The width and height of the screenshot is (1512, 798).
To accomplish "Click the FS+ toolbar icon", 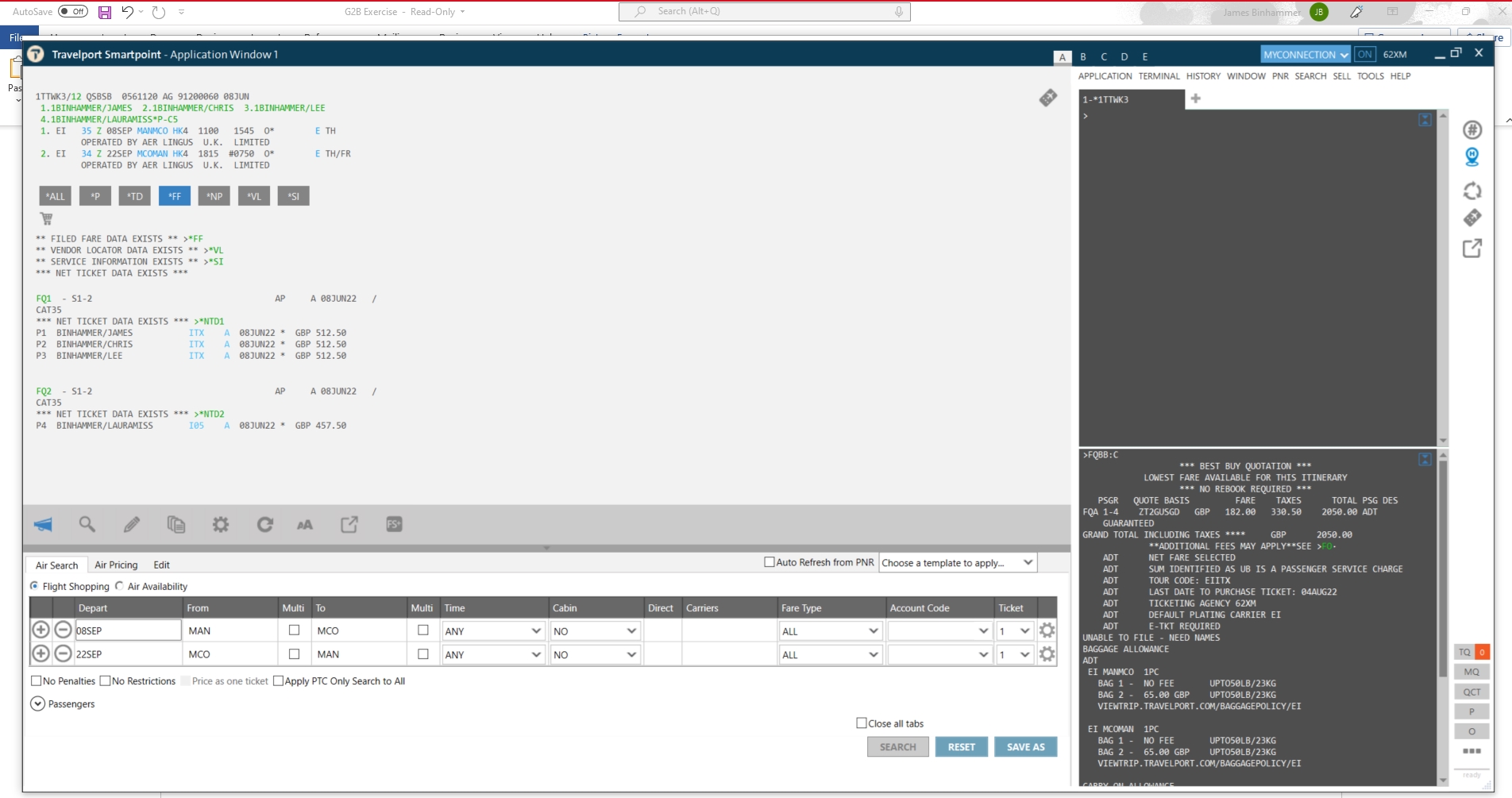I will click(394, 524).
